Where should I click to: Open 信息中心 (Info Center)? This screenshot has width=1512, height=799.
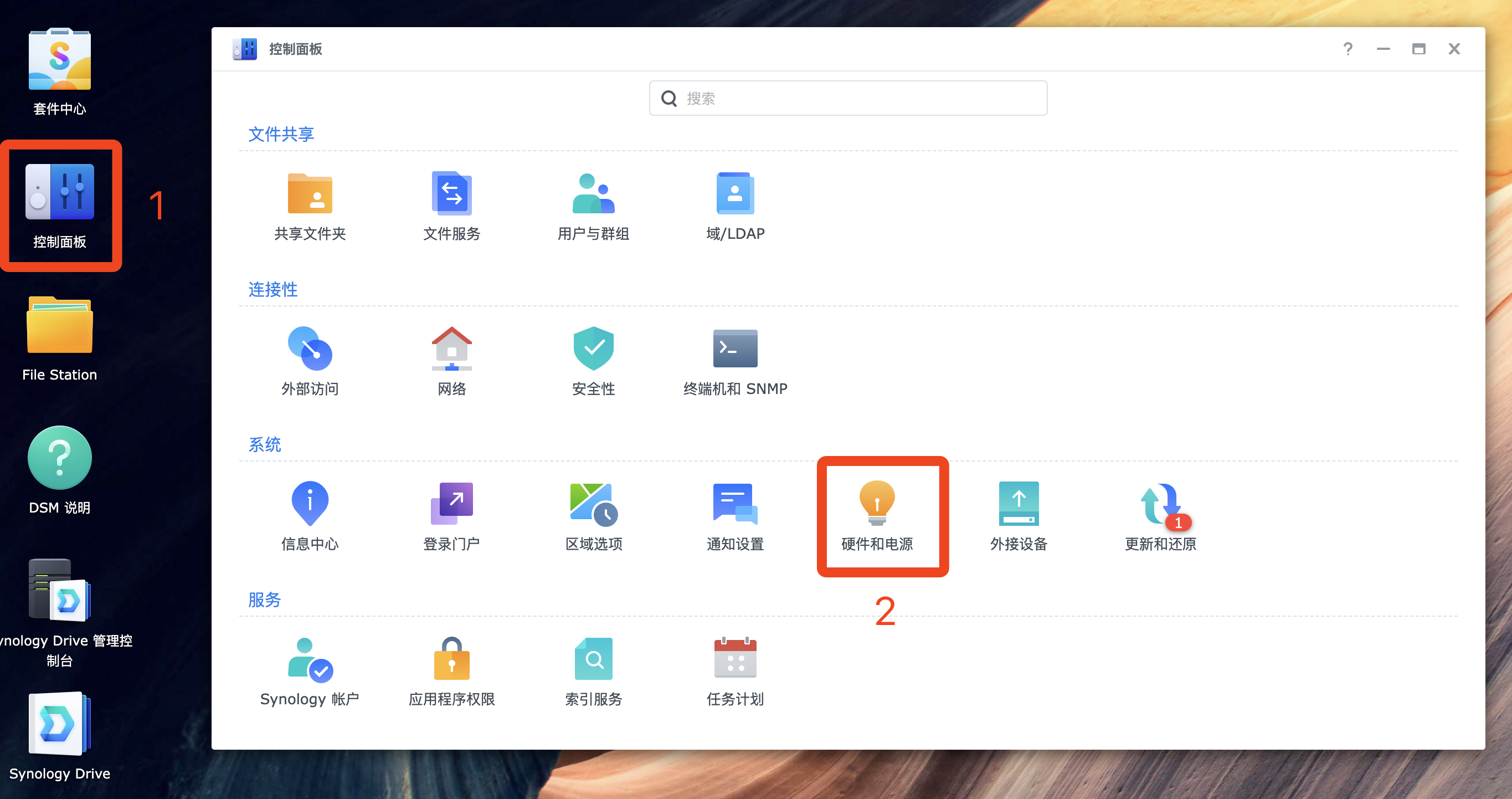[x=311, y=515]
